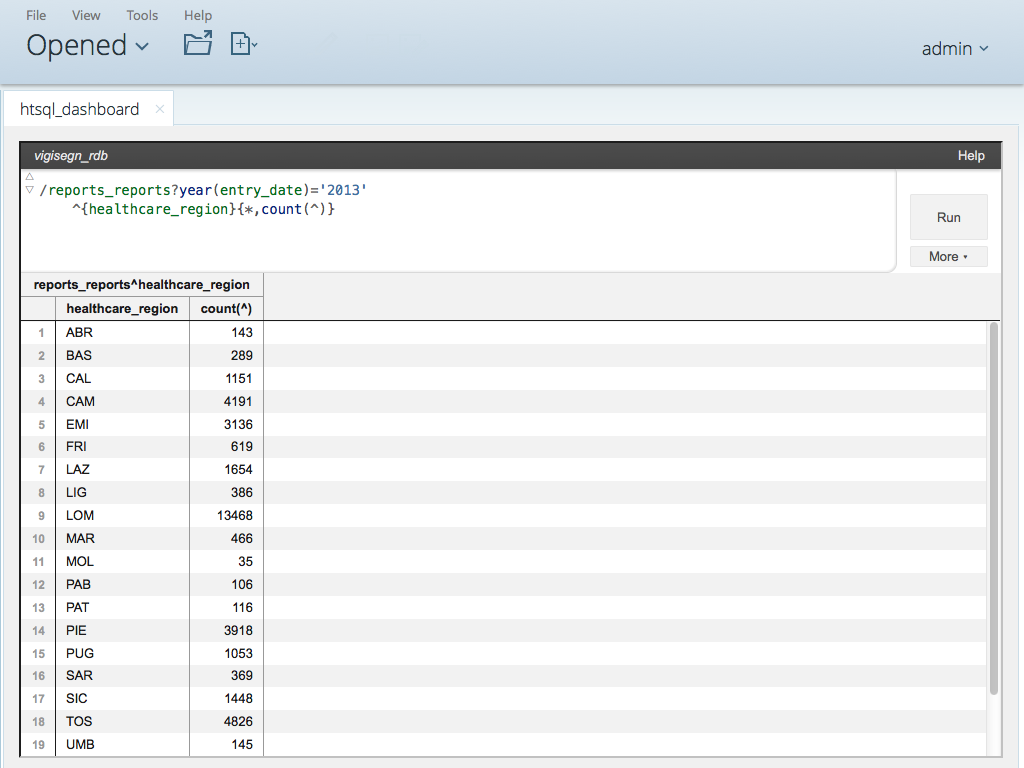Select the CAM region cell
Screen dimensions: 1024x768
122,401
